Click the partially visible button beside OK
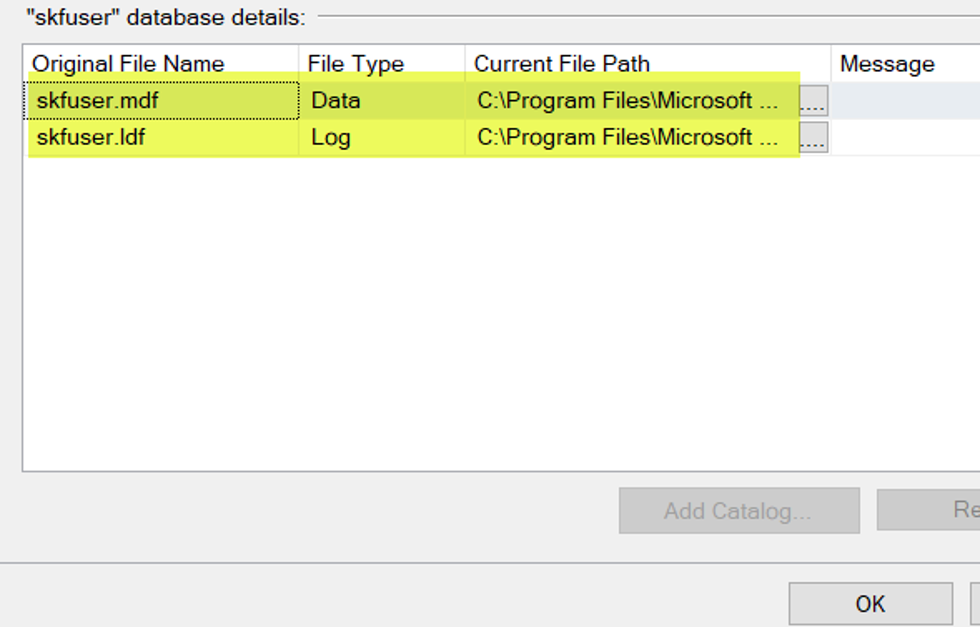This screenshot has height=627, width=980. click(975, 604)
